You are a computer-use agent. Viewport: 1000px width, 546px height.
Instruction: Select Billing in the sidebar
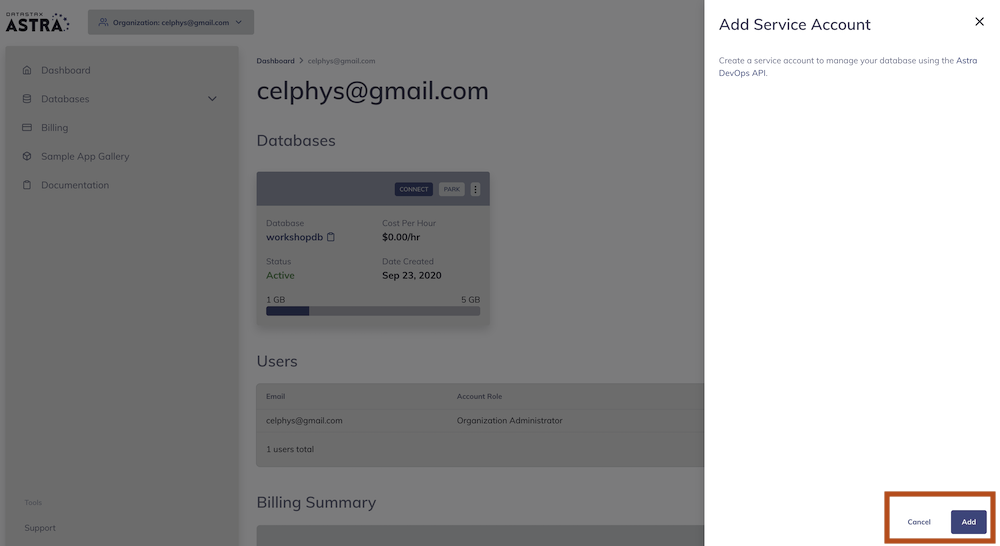tap(55, 128)
